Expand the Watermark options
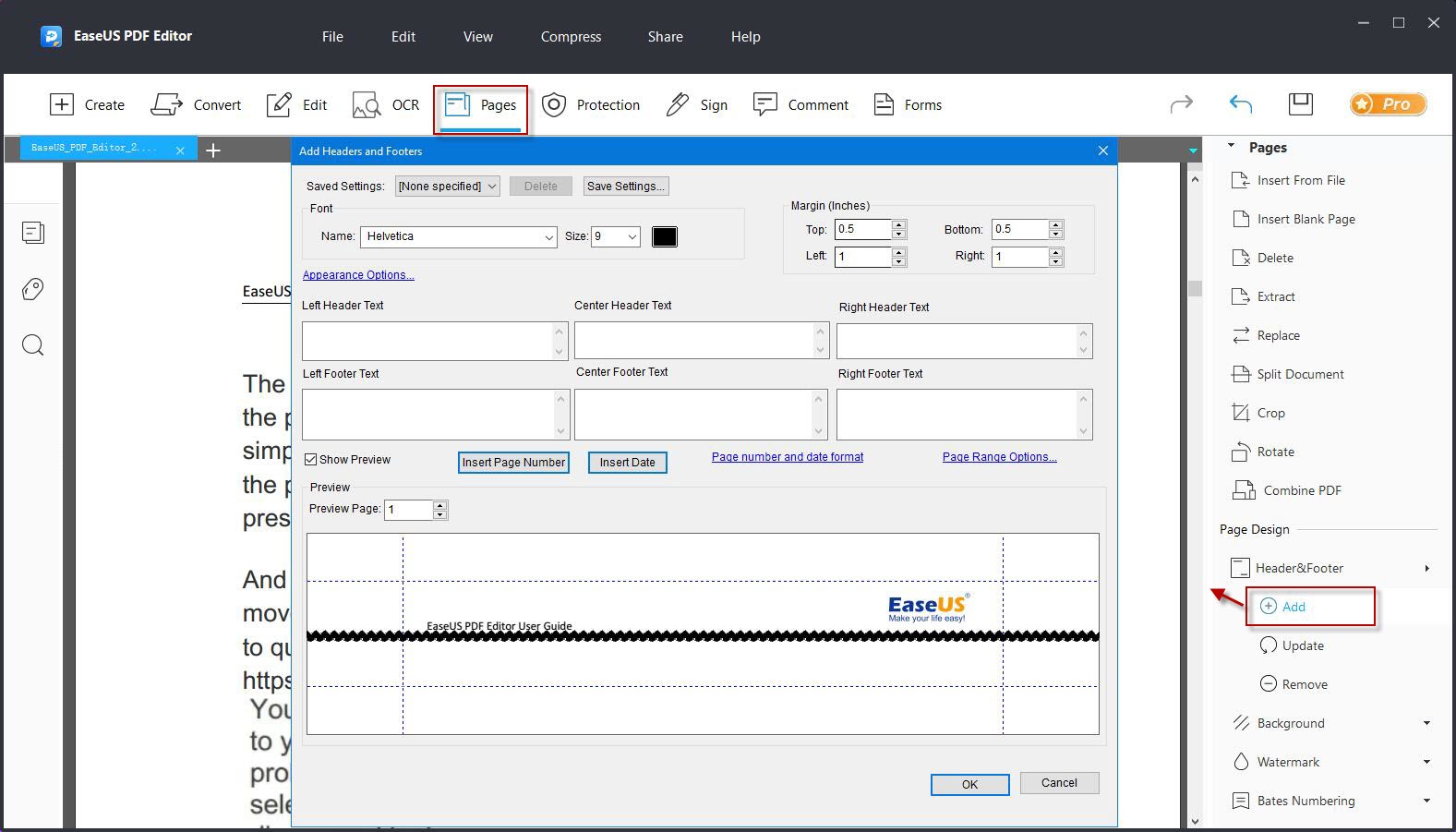Screen dimensions: 1456x832 [1427, 762]
